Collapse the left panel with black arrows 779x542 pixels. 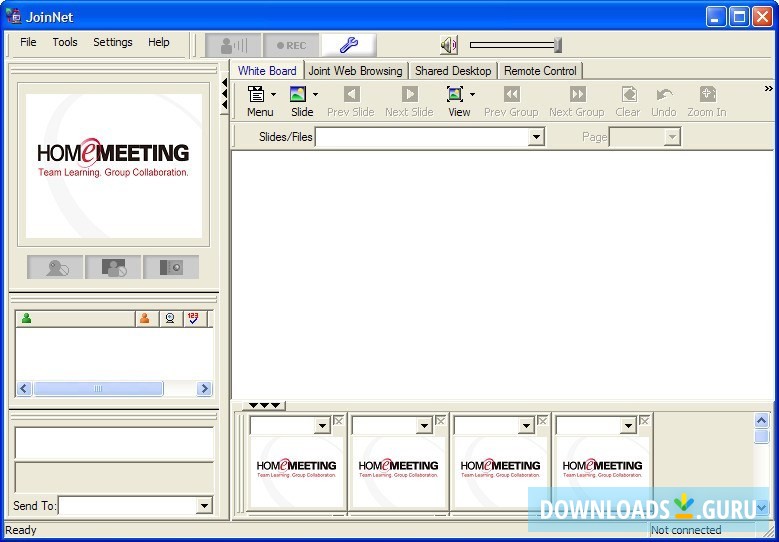click(x=225, y=93)
